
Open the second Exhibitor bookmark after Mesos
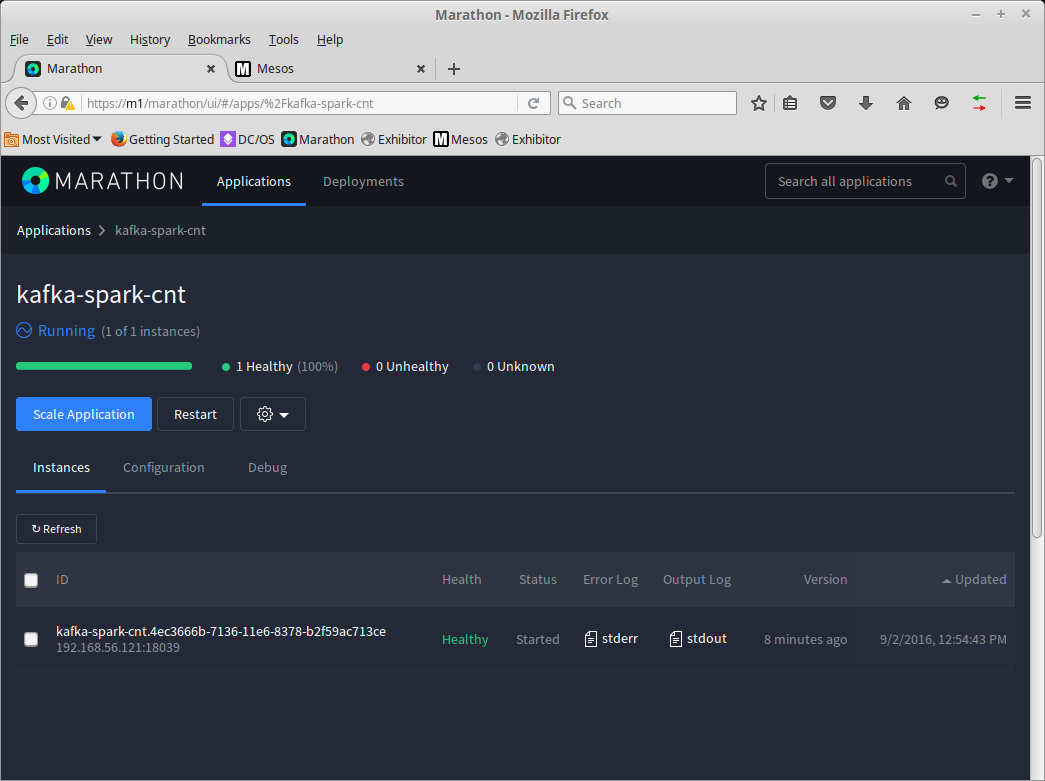[x=528, y=139]
